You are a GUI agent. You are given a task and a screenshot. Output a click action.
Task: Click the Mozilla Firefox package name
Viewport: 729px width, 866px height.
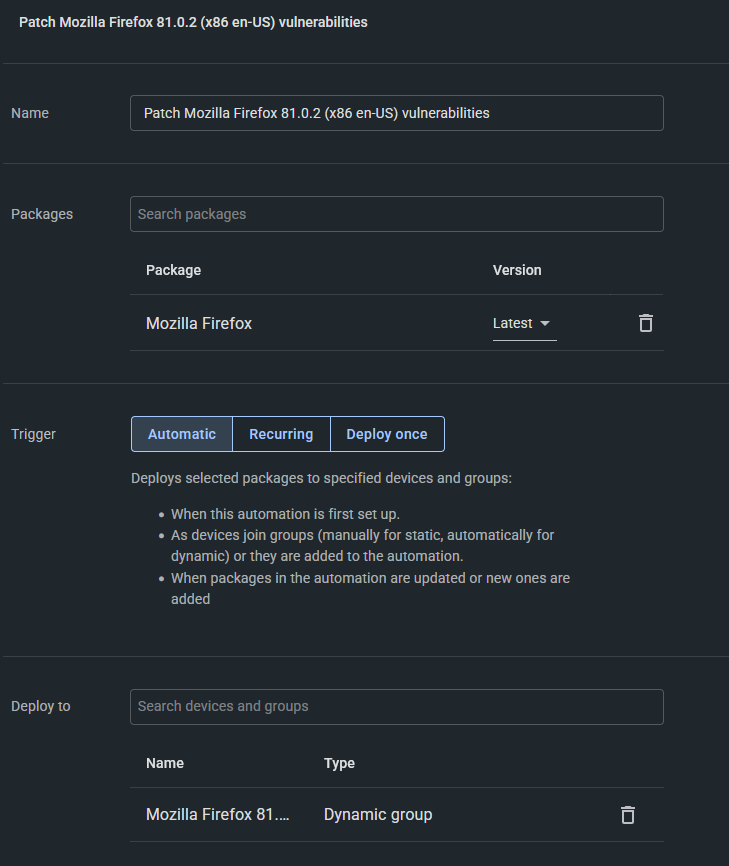(x=199, y=324)
